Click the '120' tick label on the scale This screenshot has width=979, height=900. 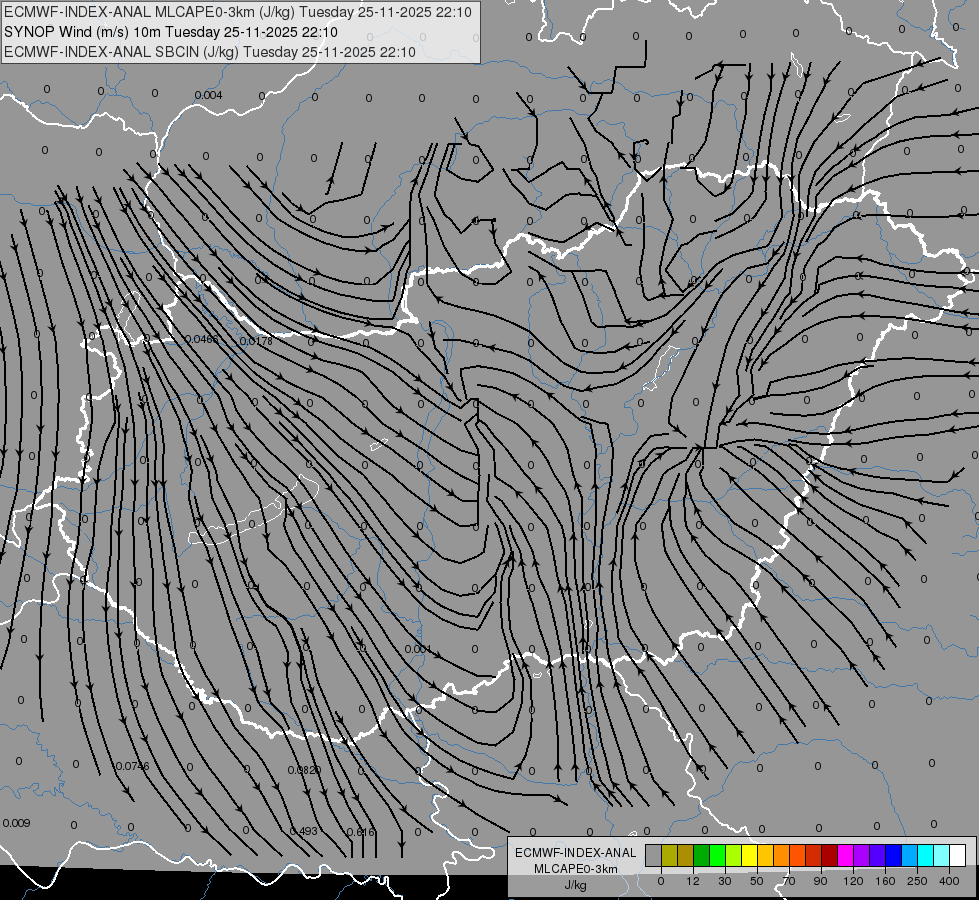[x=853, y=881]
